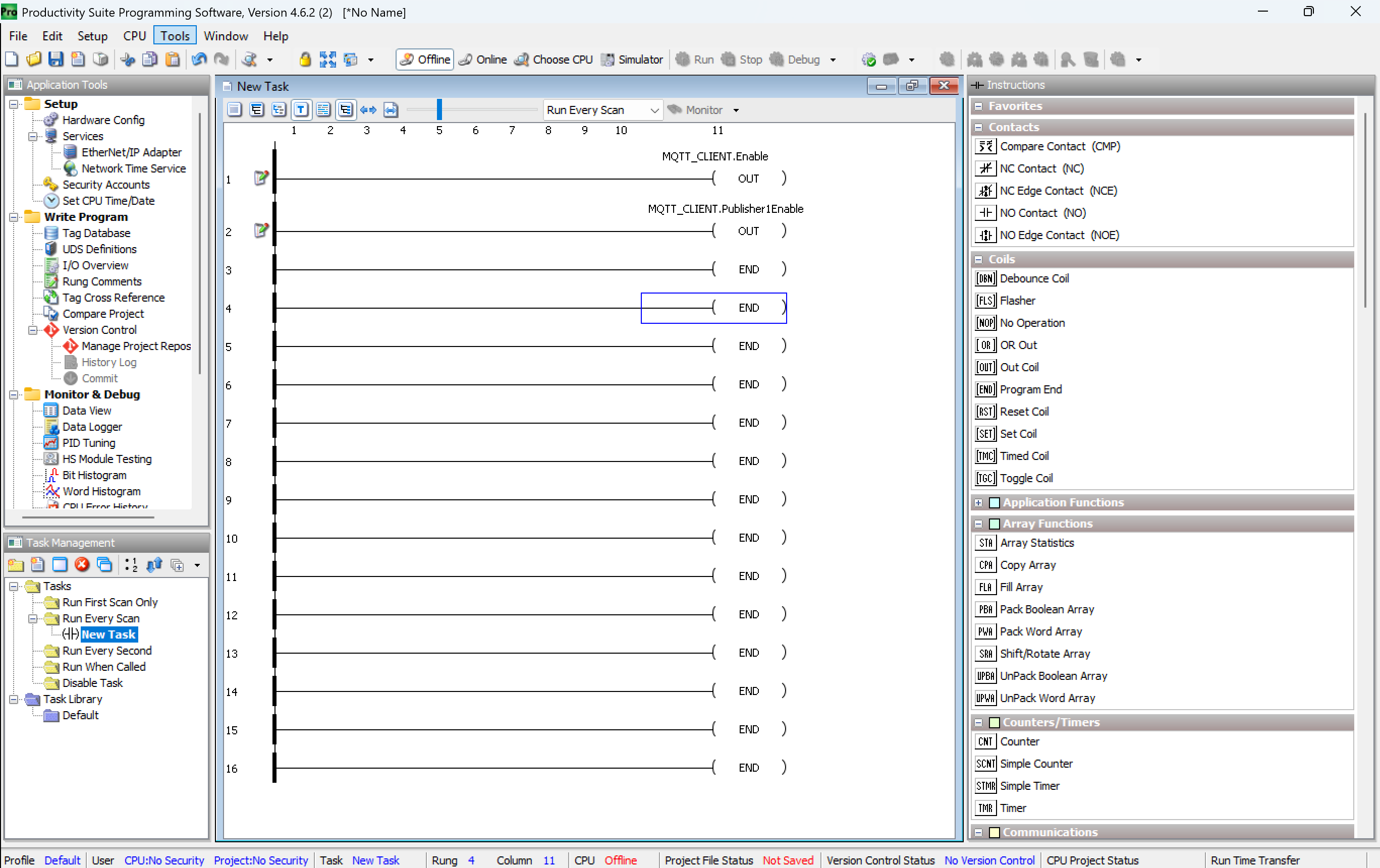Click the new task folder icon in Task Management
Viewport: 1380px width, 868px height.
tap(16, 564)
